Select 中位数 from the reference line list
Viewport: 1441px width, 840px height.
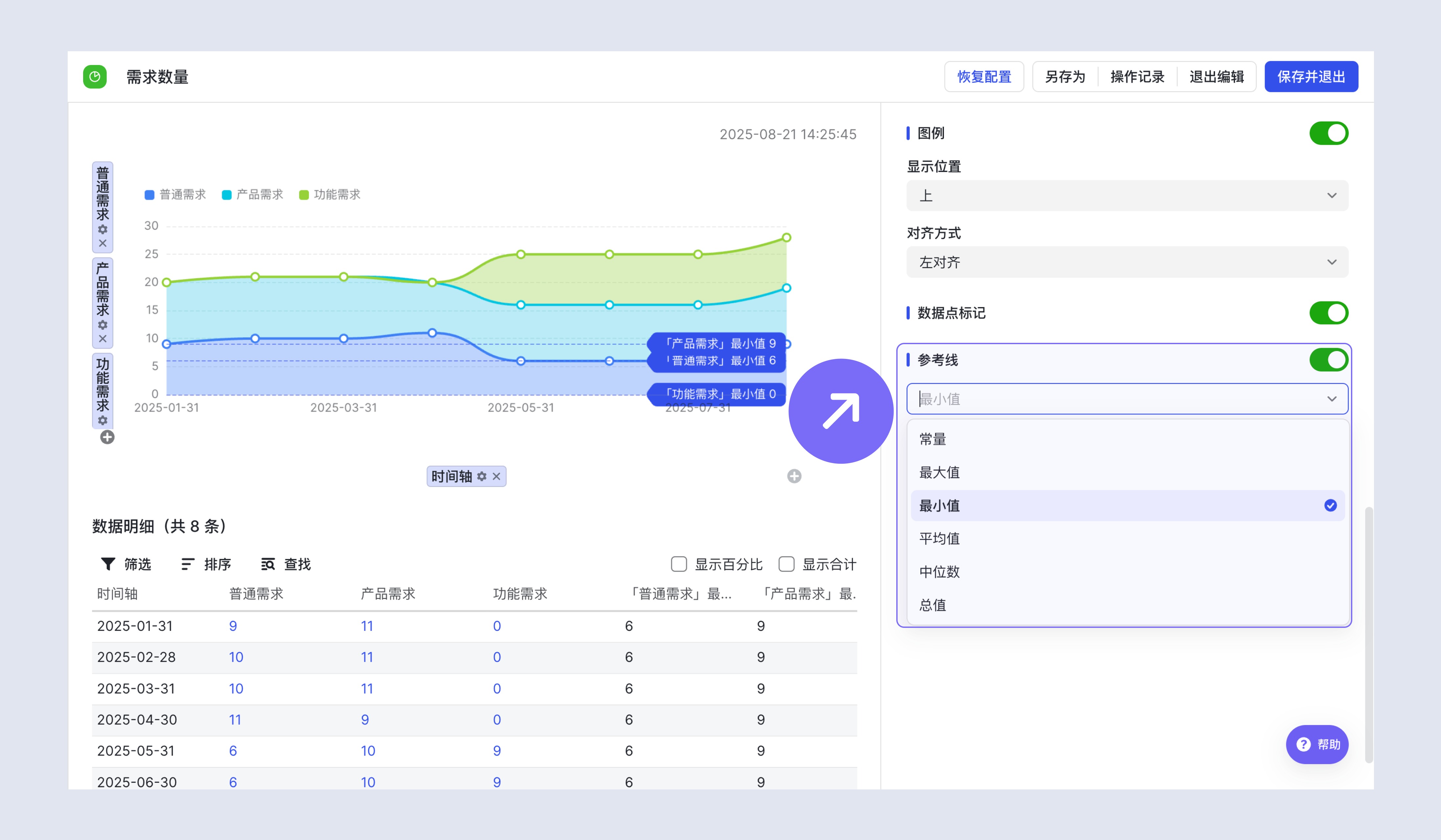point(1127,571)
